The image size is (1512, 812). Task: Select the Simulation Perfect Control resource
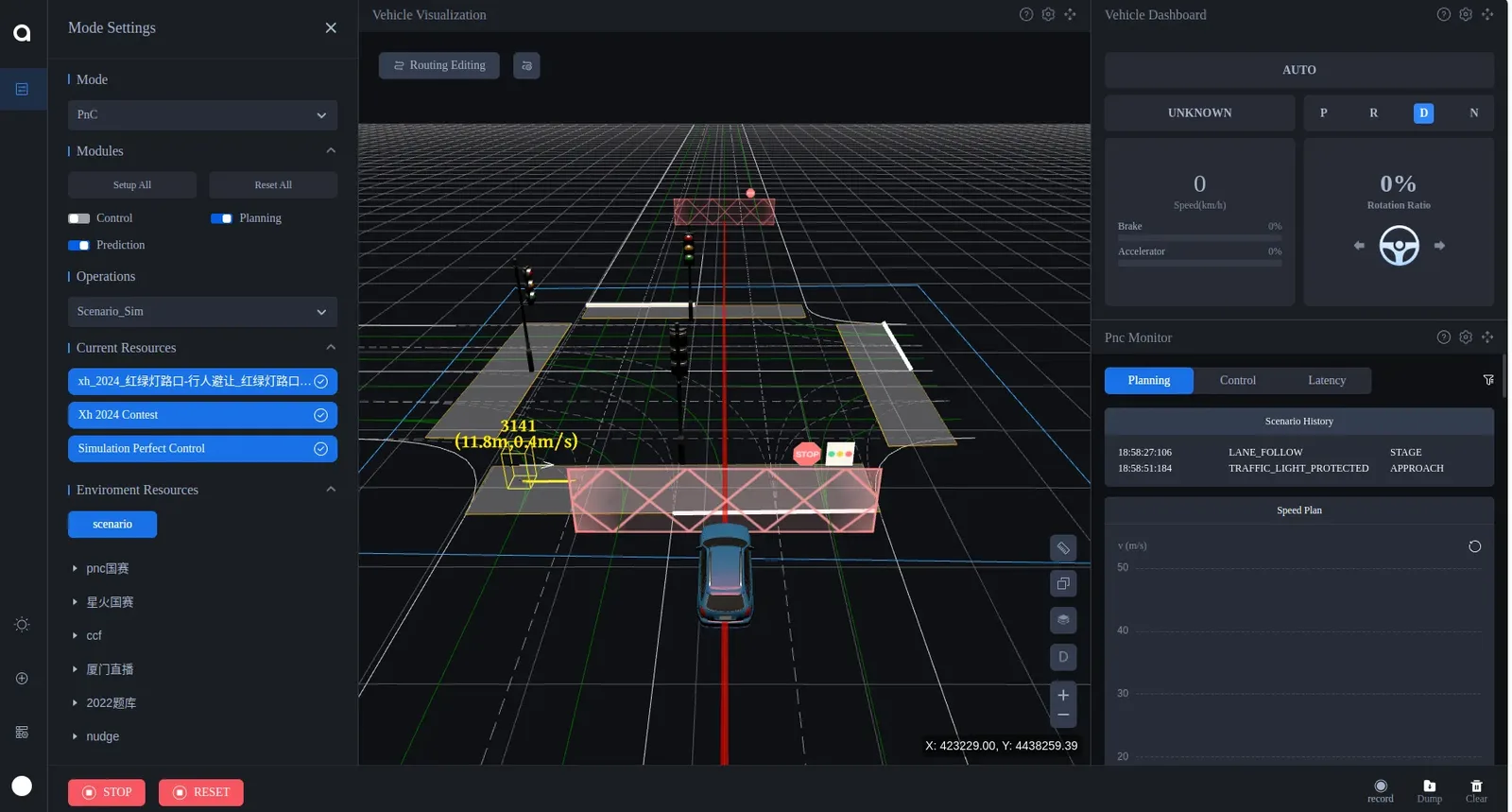[202, 449]
